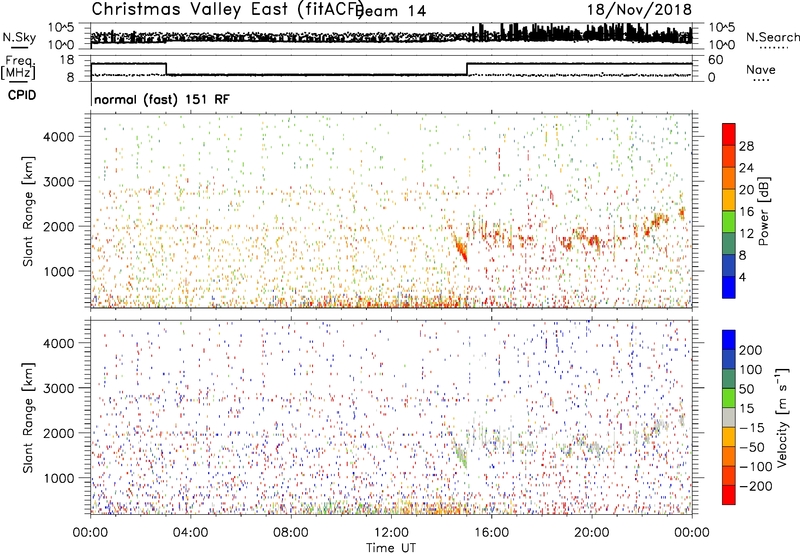
Task: Click the strong power echo streak before 15:00
Action: click(461, 248)
